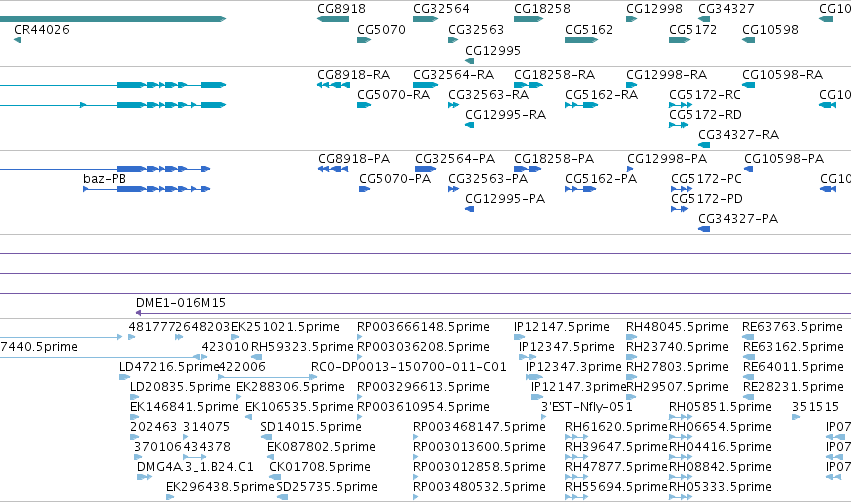Click the CG5162 gene label
Viewport: 851px width, 502px height.
(x=589, y=30)
